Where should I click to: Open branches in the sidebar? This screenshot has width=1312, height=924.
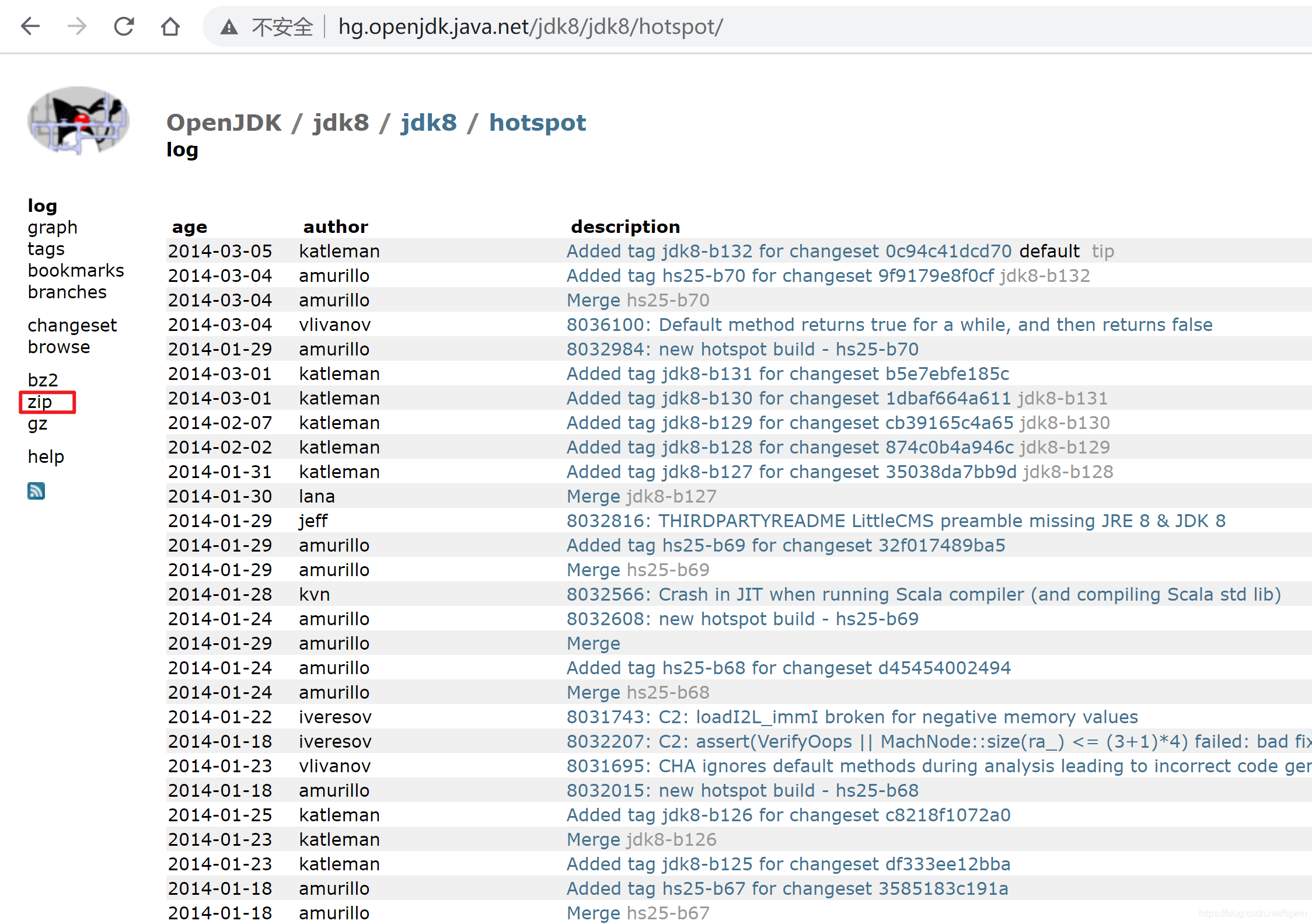(67, 292)
